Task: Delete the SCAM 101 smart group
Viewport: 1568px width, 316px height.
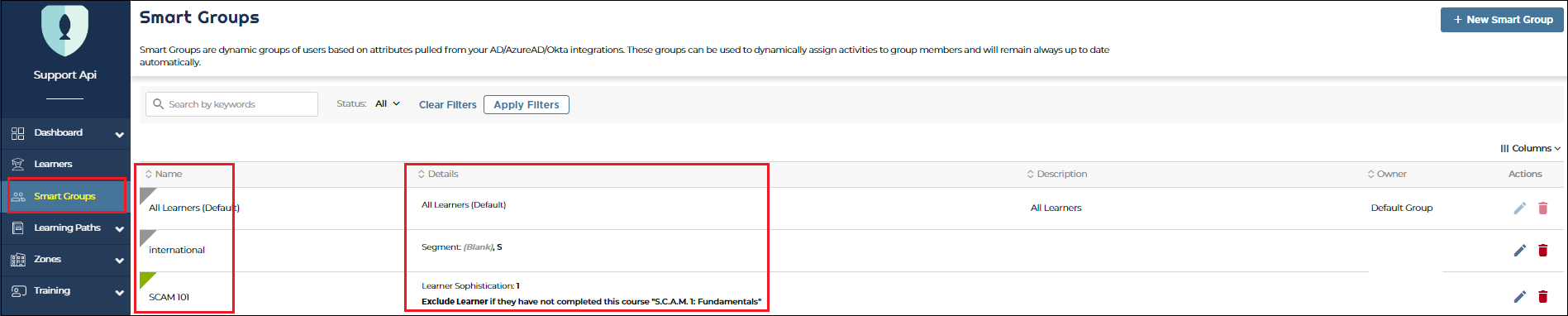Action: pyautogui.click(x=1542, y=296)
